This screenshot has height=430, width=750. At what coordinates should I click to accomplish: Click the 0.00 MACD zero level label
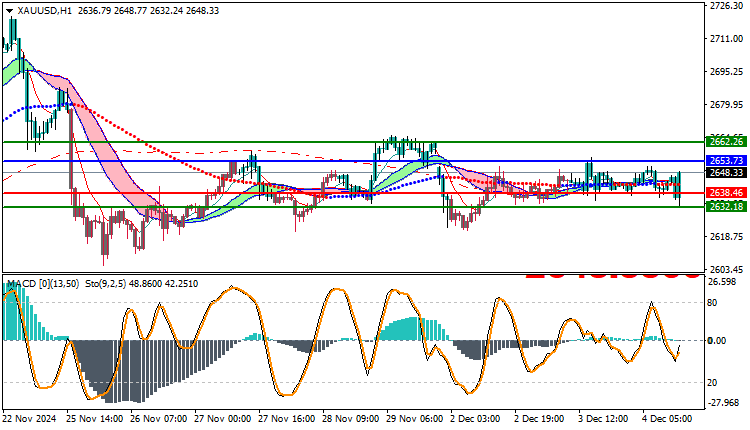[717, 341]
